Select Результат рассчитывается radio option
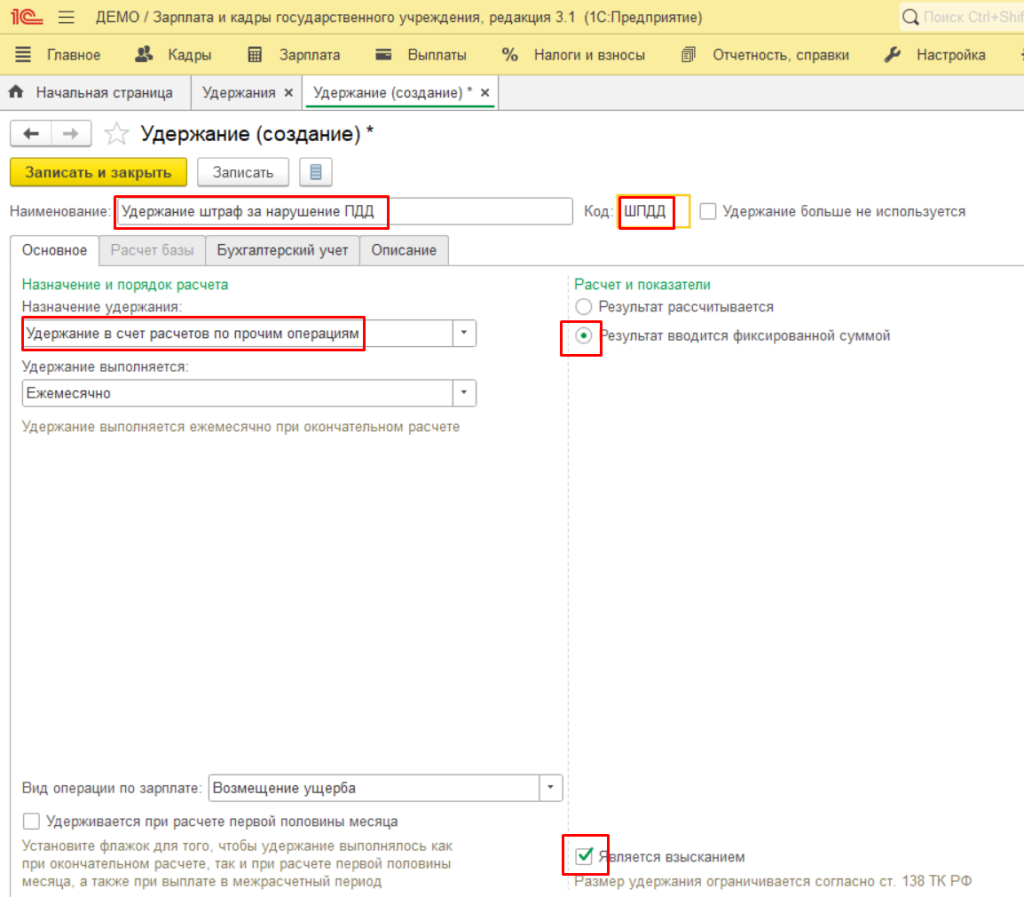 pos(584,307)
